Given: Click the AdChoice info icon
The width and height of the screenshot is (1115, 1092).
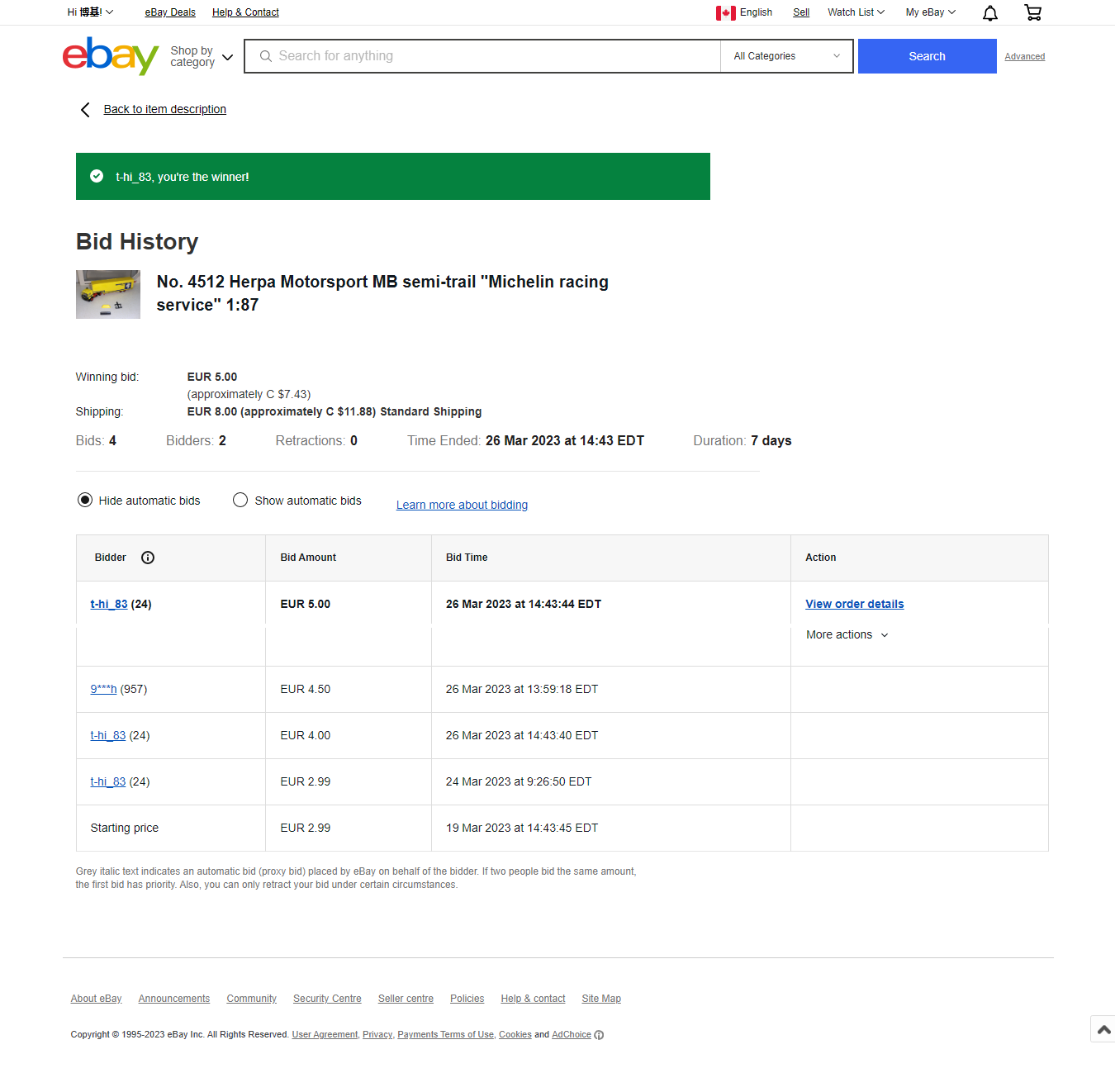Looking at the screenshot, I should [x=599, y=1035].
